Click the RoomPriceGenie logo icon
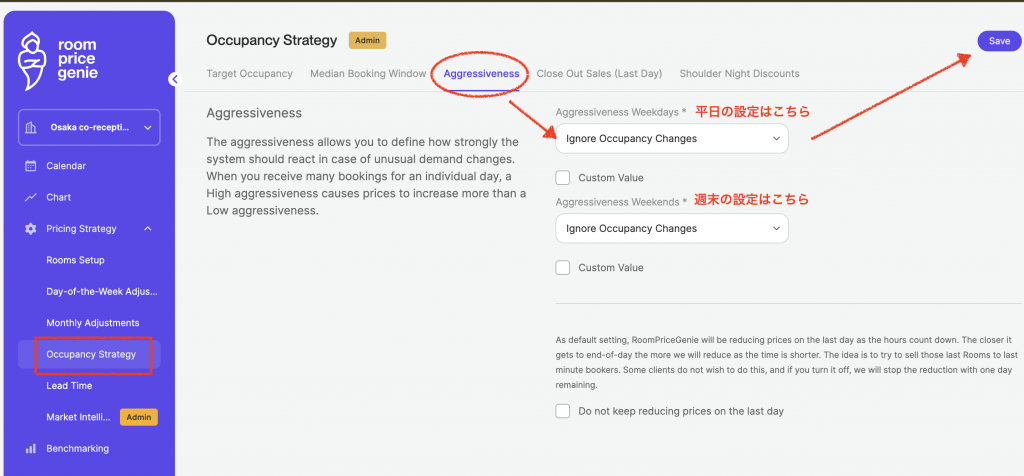The width and height of the screenshot is (1024, 476). pos(33,60)
